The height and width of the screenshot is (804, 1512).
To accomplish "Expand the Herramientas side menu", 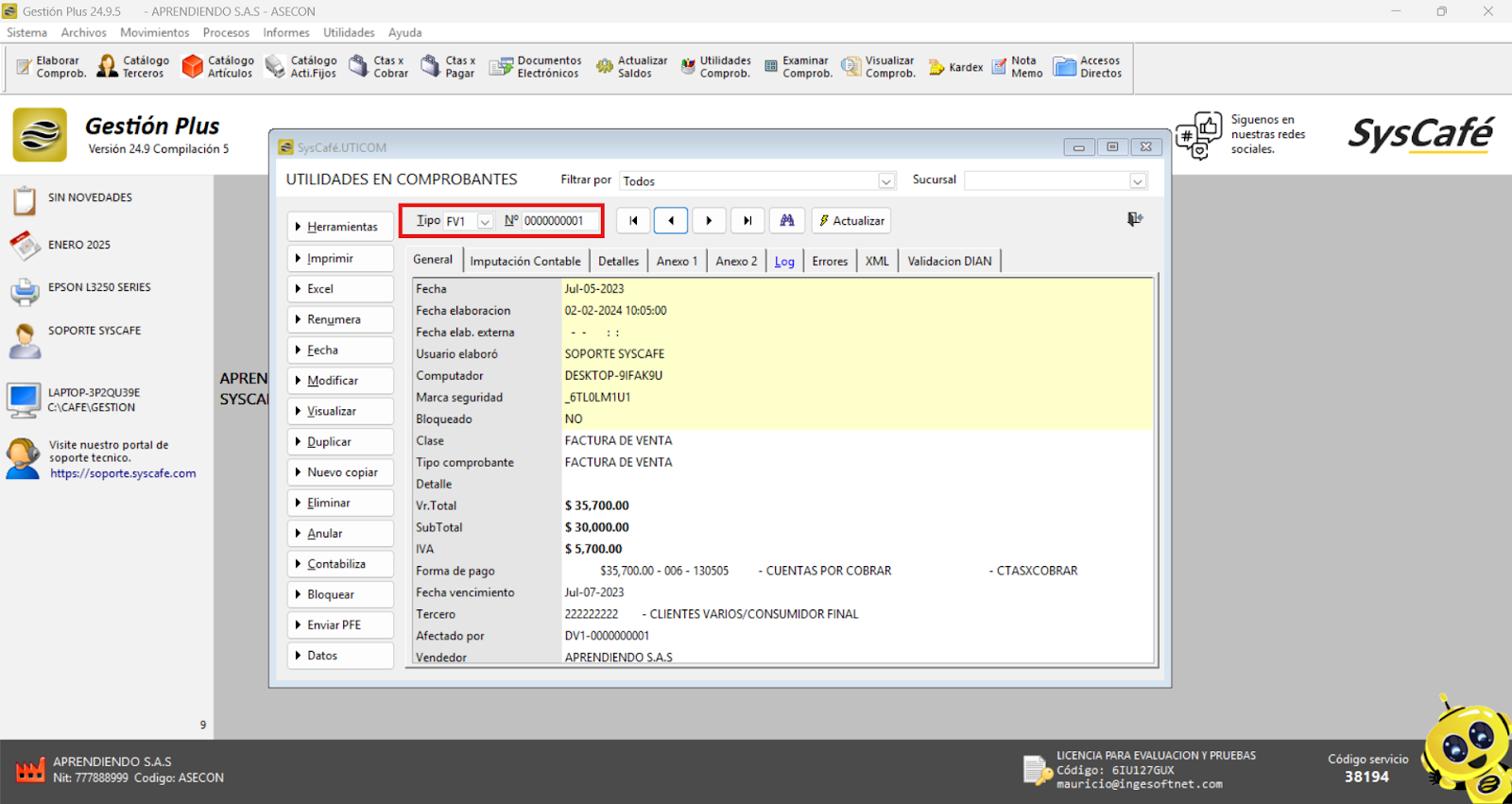I will pos(340,227).
